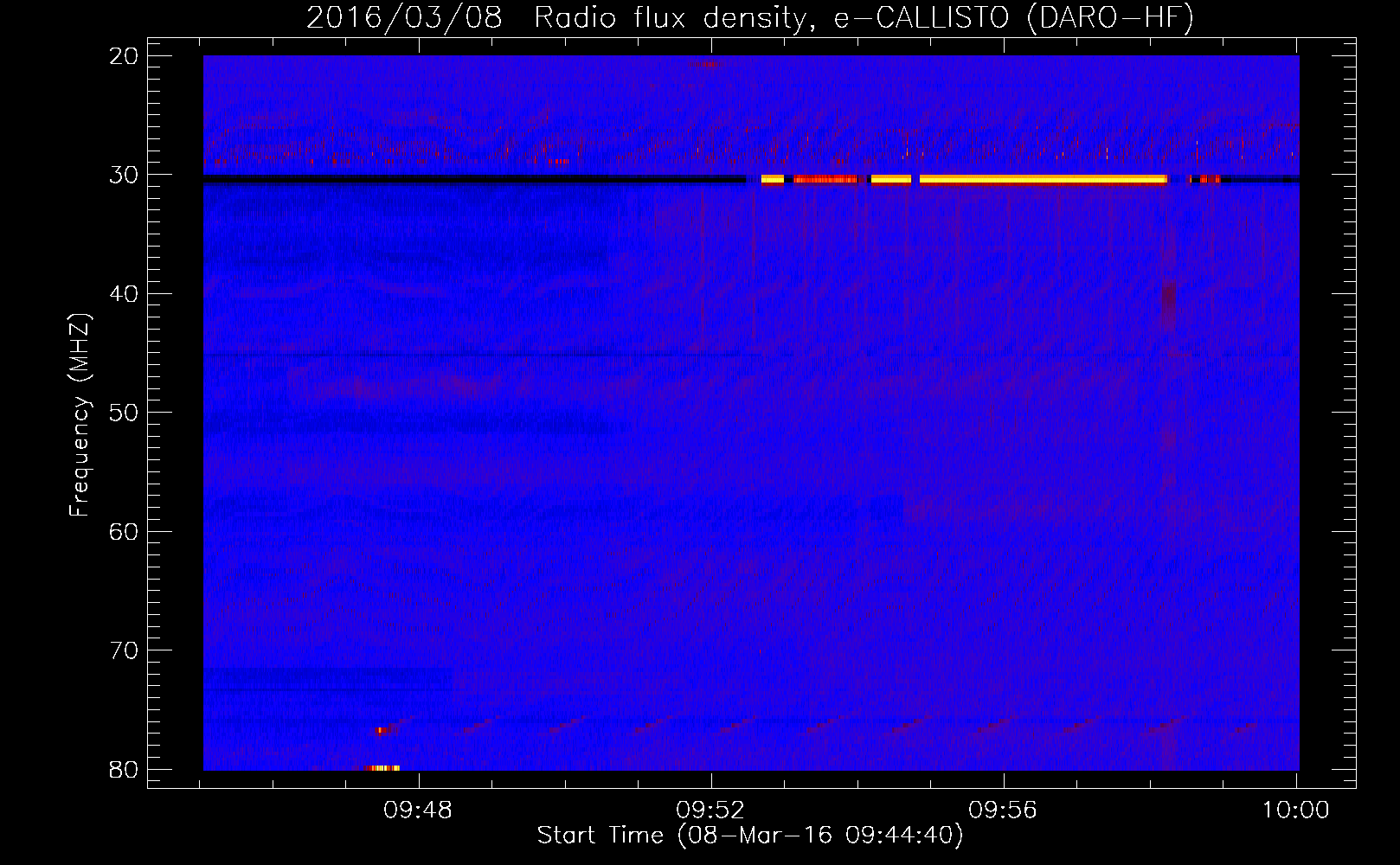1400x865 pixels.
Task: Click the 10:00 time tick label
Action: click(x=1294, y=811)
